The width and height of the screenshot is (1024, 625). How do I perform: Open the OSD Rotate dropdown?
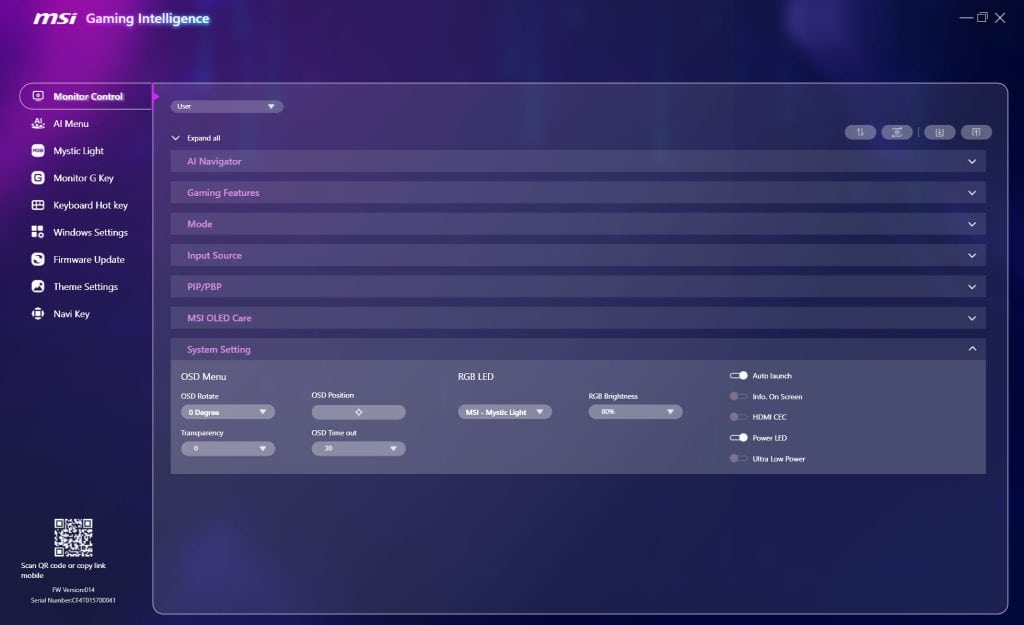coord(228,412)
